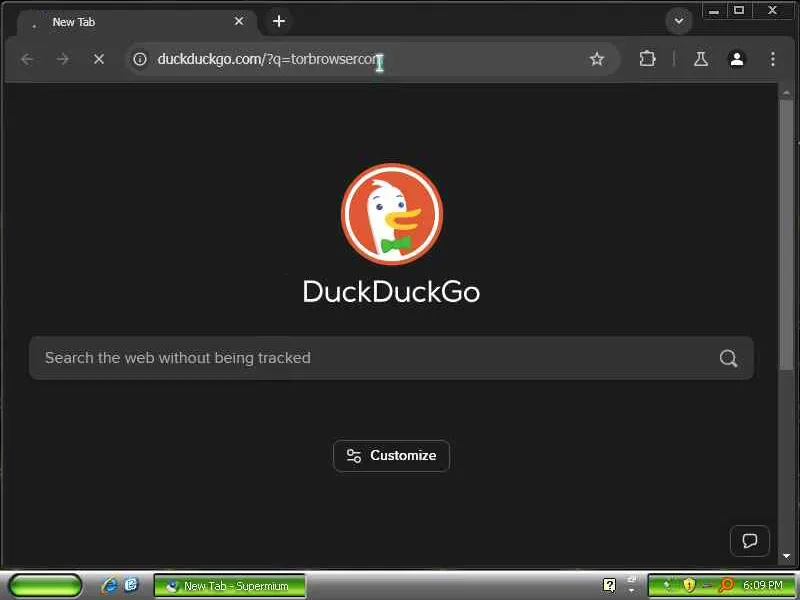Click the Customize button
The width and height of the screenshot is (800, 600).
[391, 456]
